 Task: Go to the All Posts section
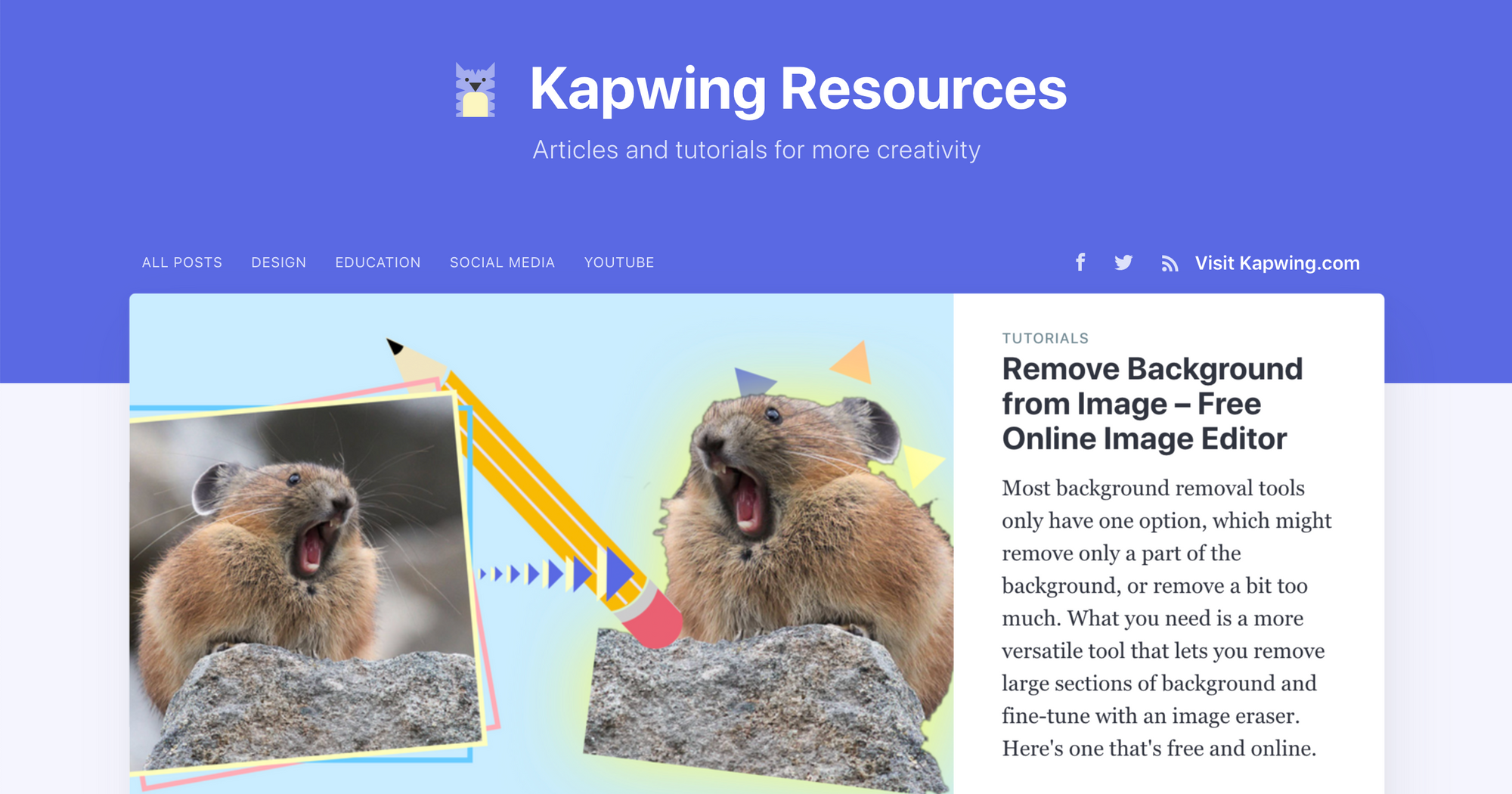click(x=182, y=262)
